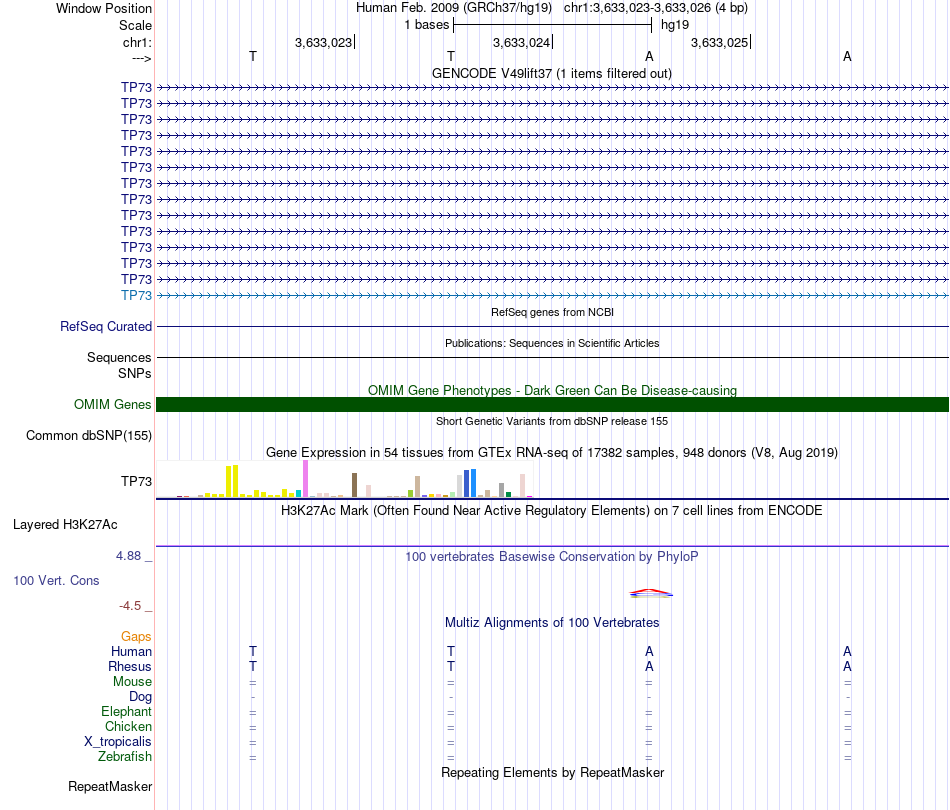The height and width of the screenshot is (810, 950).
Task: Click the Window Position track label
Action: point(104,8)
